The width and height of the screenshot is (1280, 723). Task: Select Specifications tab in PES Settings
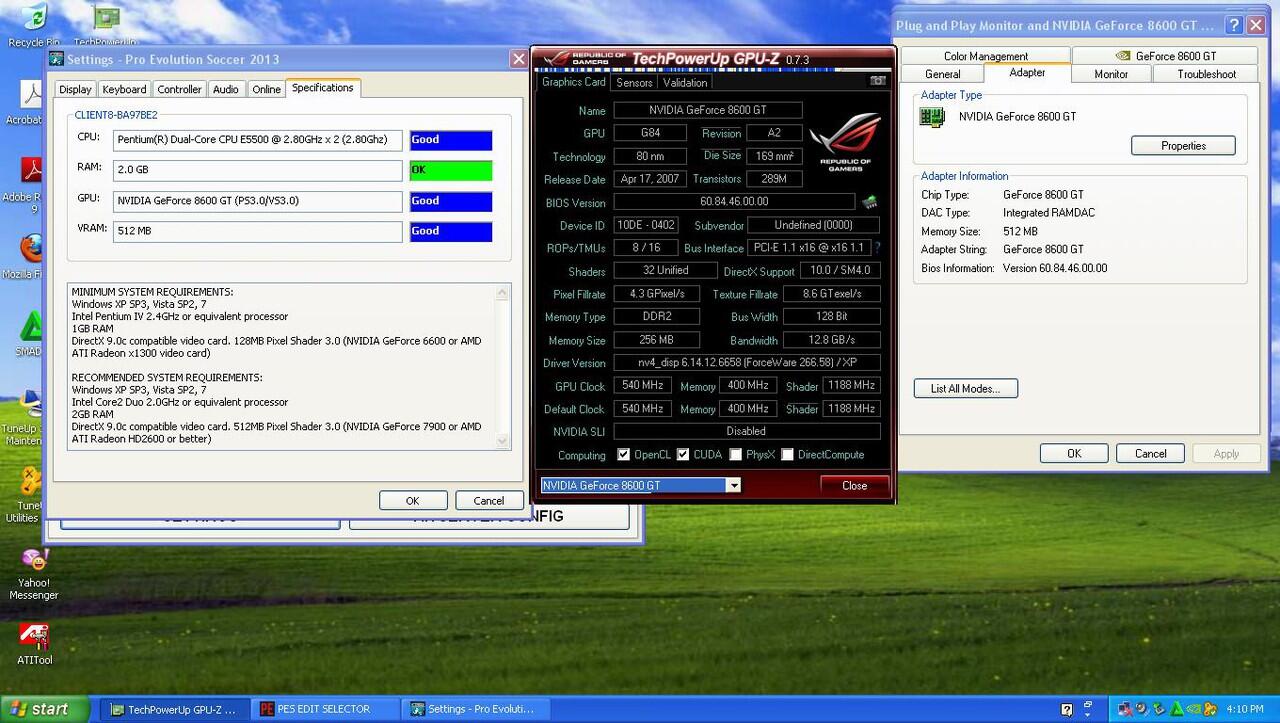tap(322, 88)
